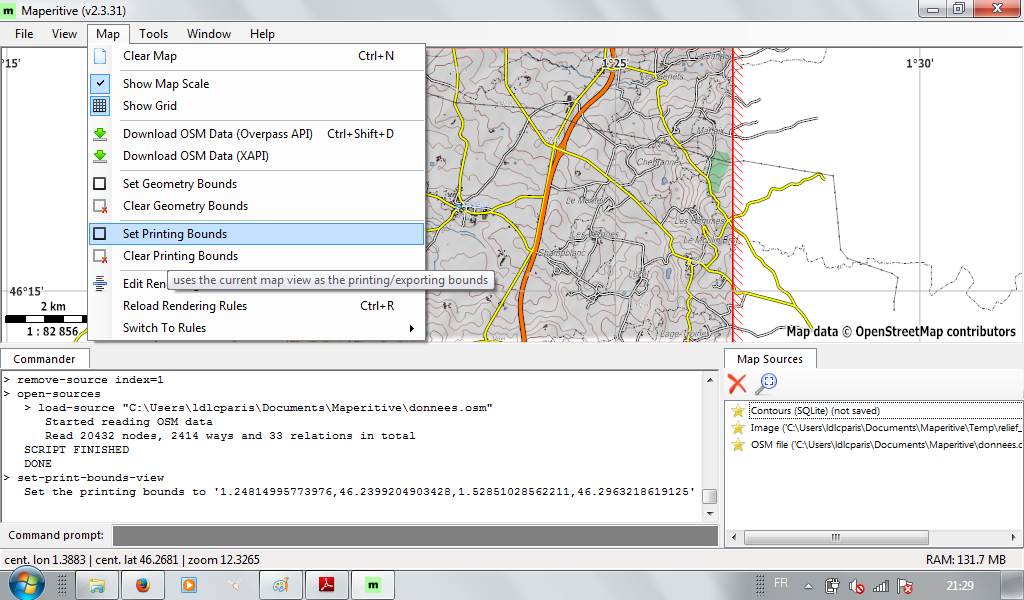The height and width of the screenshot is (600, 1024).
Task: Open Firefox from the taskbar
Action: click(x=142, y=585)
